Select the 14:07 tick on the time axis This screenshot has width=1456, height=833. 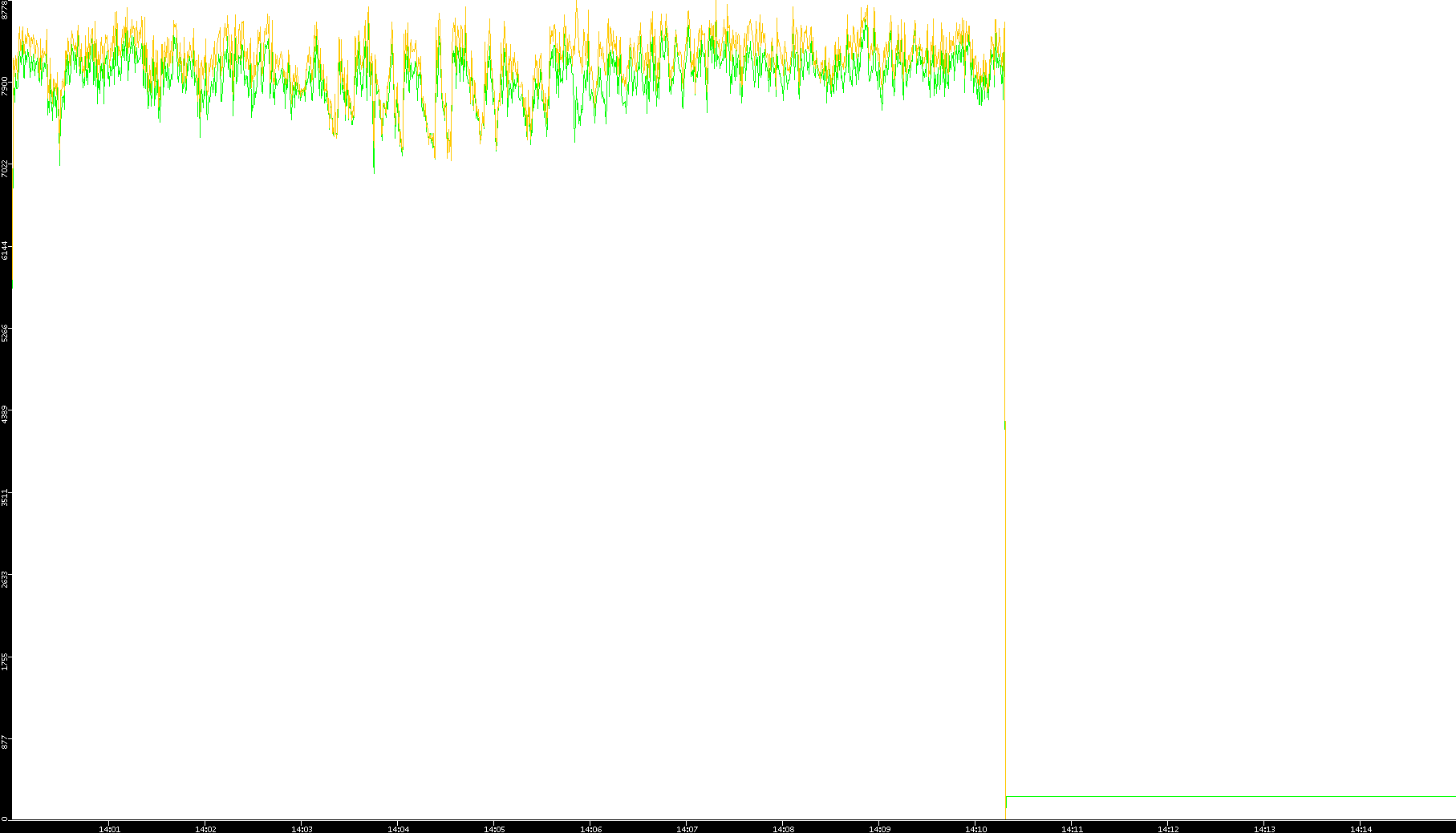pos(687,829)
